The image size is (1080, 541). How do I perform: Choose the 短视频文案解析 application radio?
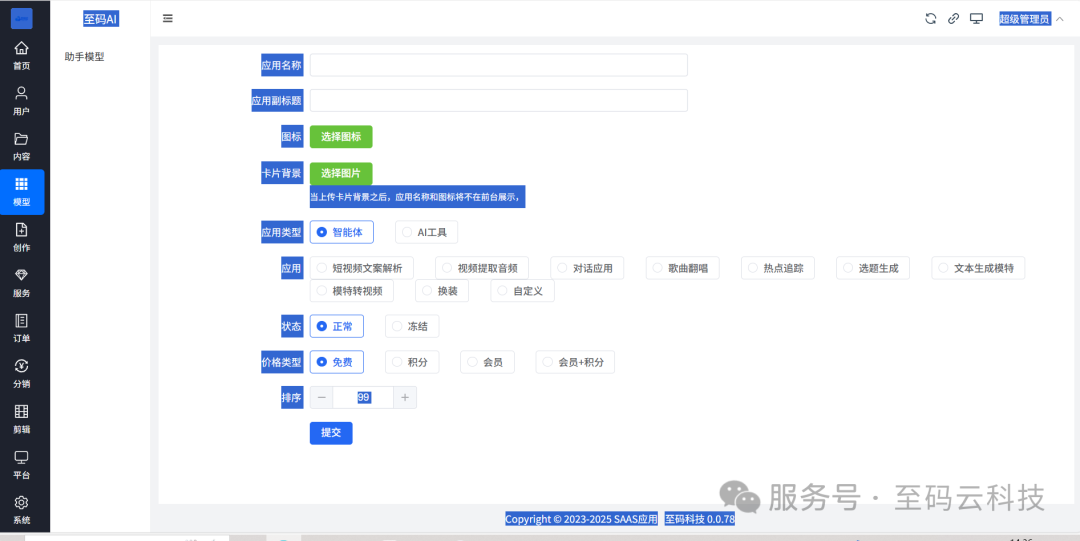click(362, 268)
